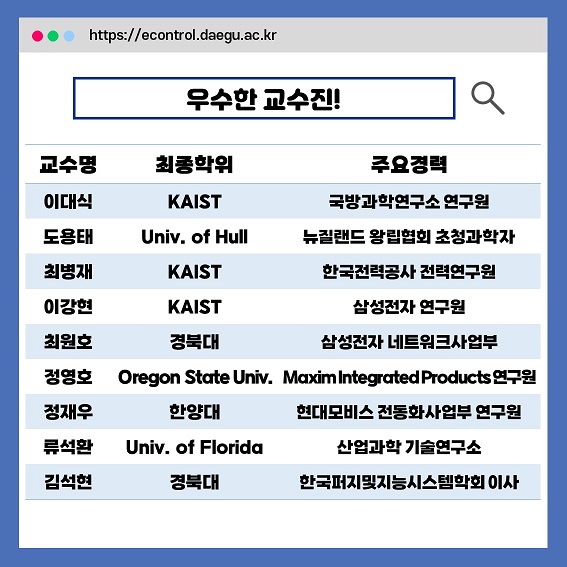Click 한국퍼지및지능시스템학회 이사 career entry
This screenshot has width=567, height=567.
click(x=409, y=482)
